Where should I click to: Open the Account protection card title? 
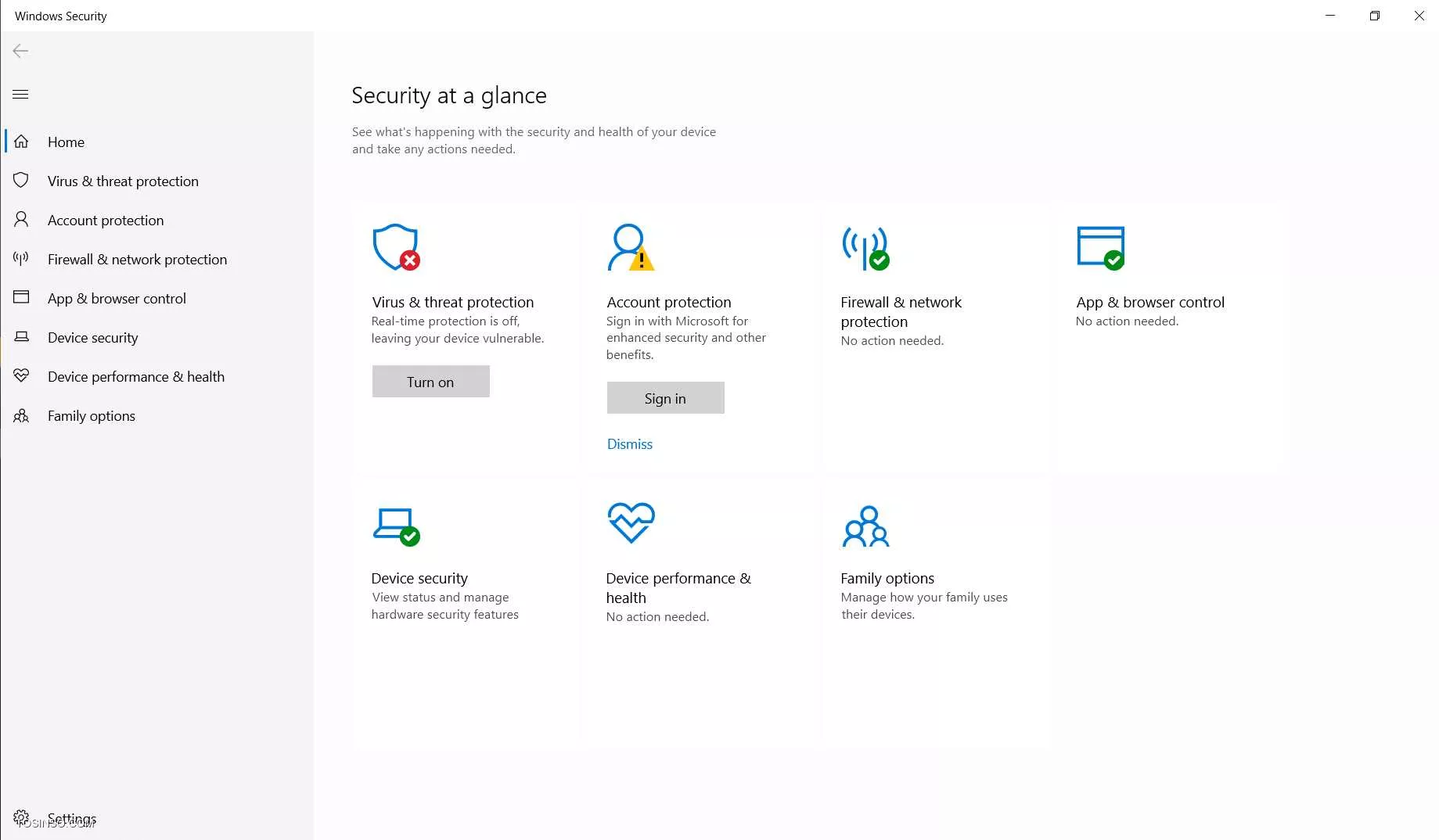coord(669,302)
